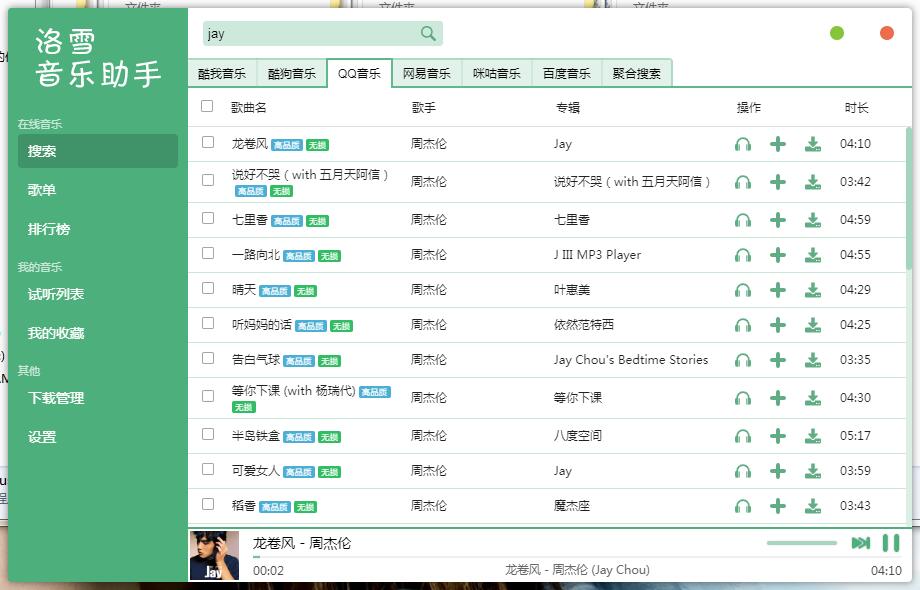Click album name J III MP3 Player

(x=597, y=255)
